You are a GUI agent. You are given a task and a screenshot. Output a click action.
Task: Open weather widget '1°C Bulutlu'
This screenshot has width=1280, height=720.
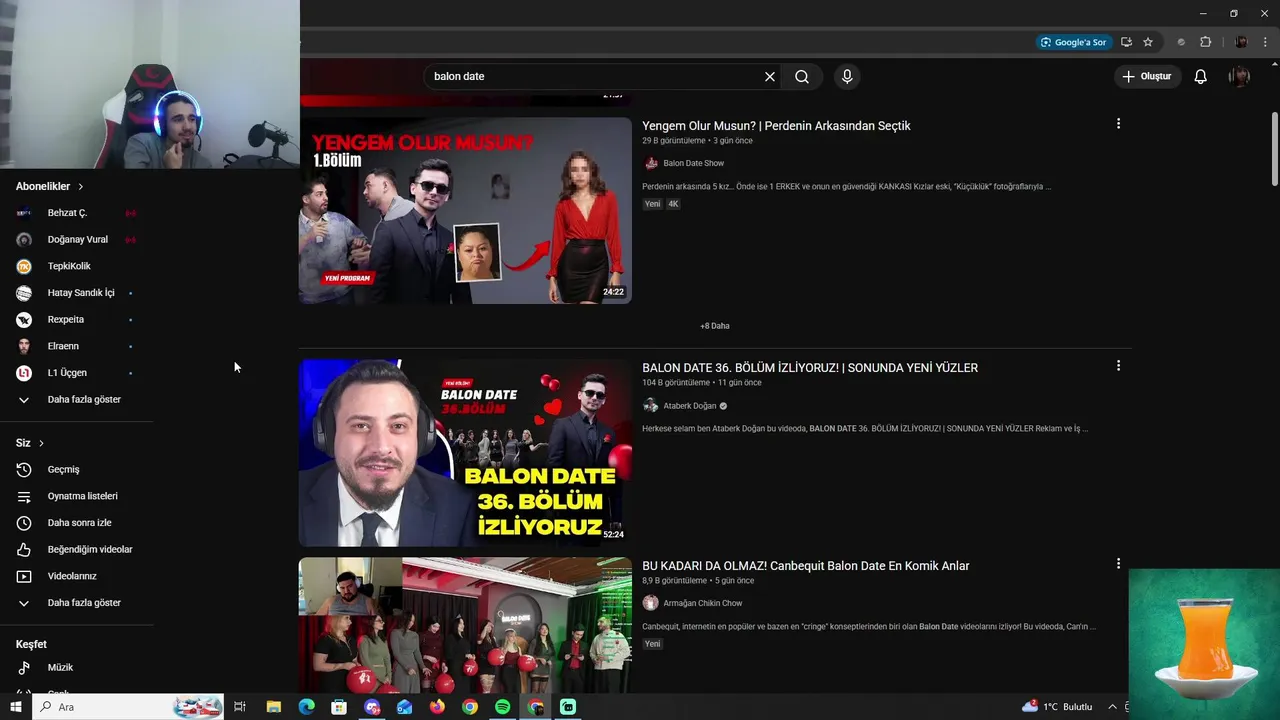[1057, 707]
